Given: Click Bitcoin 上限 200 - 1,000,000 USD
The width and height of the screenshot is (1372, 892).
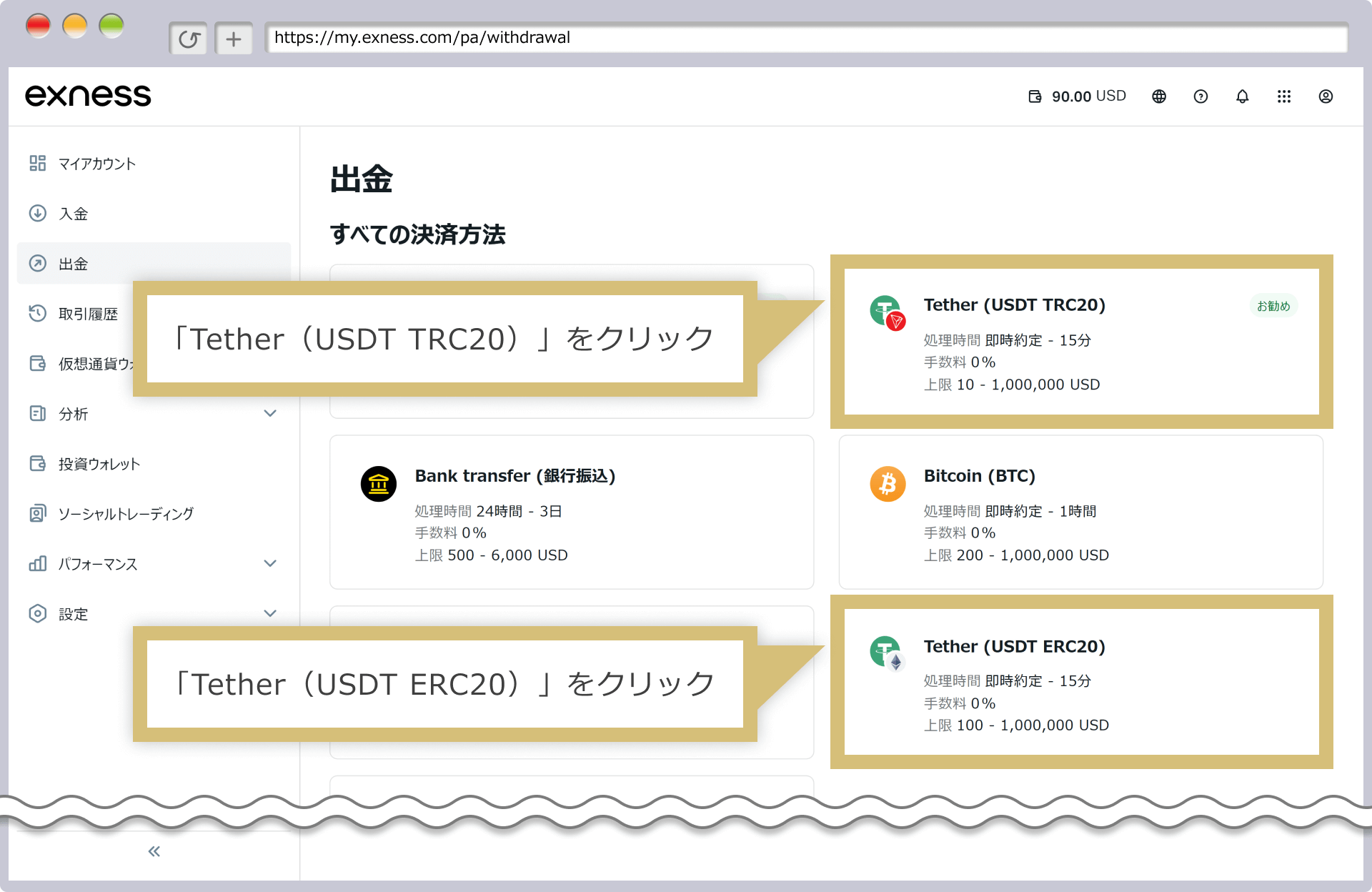Looking at the screenshot, I should [1016, 555].
